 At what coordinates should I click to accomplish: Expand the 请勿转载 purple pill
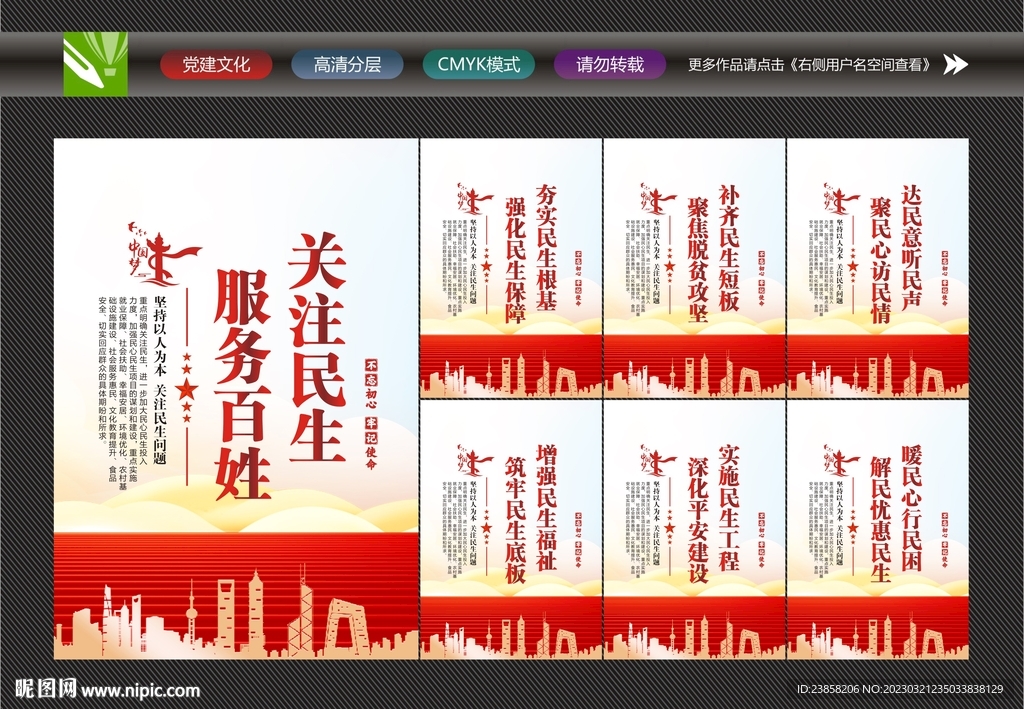coord(608,64)
